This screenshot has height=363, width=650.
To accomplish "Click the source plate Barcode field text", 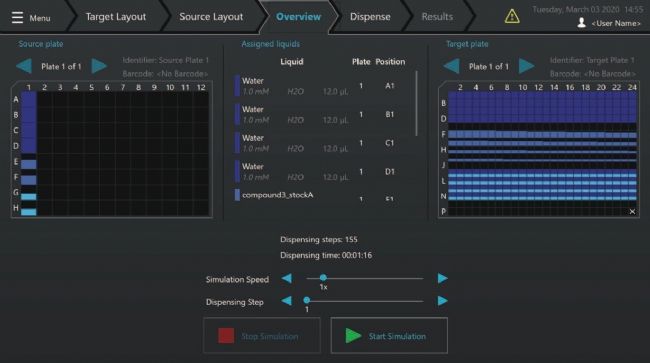I will pos(165,74).
